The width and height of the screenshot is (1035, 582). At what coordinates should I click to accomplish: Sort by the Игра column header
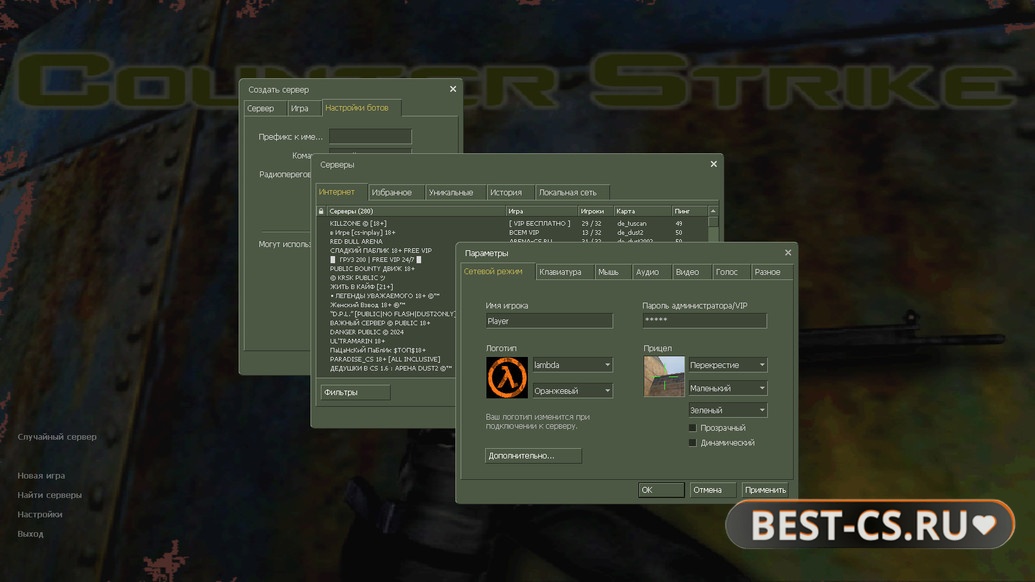542,211
